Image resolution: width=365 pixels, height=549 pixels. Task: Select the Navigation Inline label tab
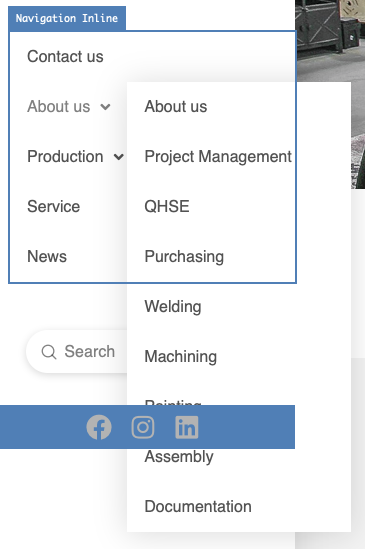pyautogui.click(x=67, y=18)
